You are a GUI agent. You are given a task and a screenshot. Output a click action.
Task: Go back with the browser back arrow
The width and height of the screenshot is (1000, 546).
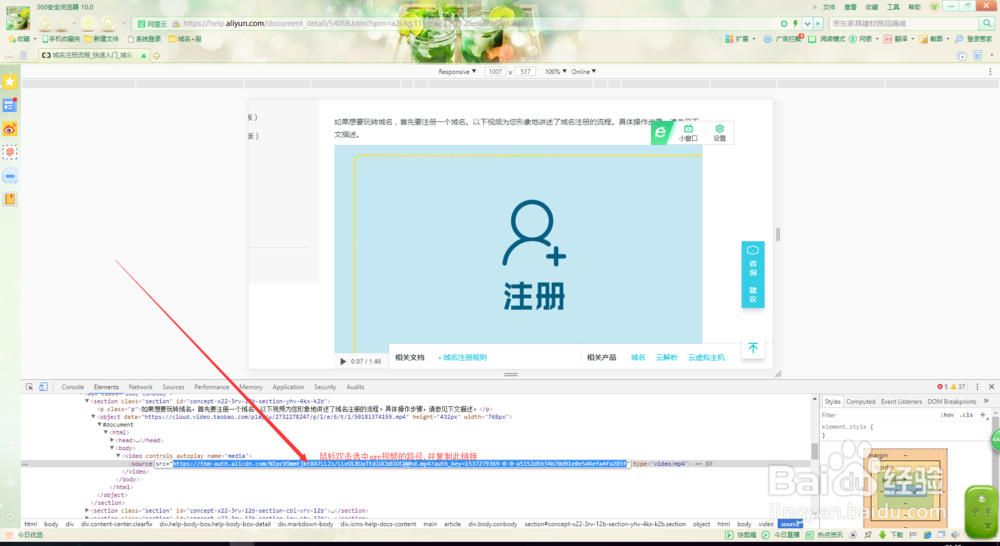click(46, 23)
